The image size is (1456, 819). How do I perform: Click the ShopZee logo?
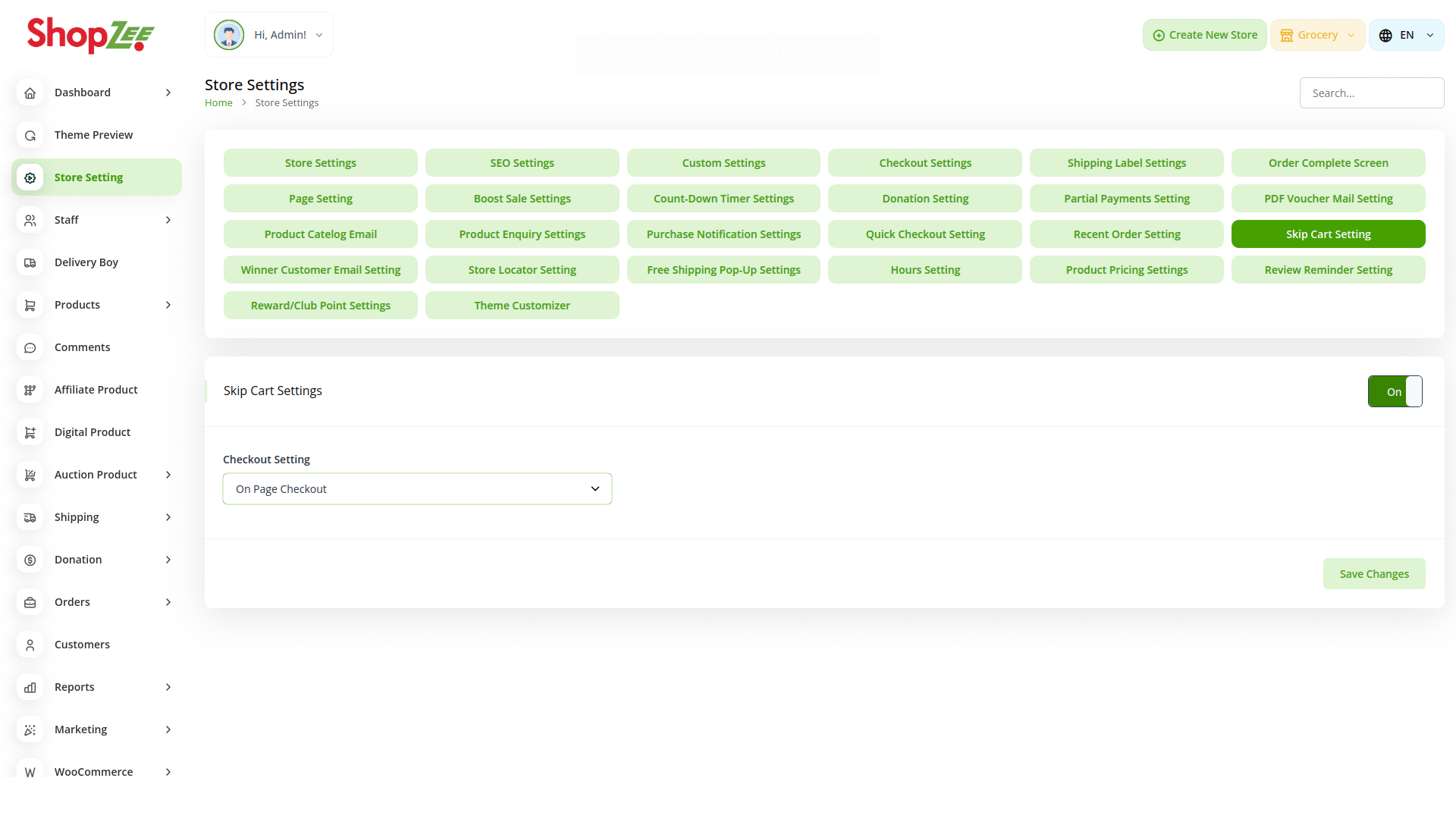91,35
